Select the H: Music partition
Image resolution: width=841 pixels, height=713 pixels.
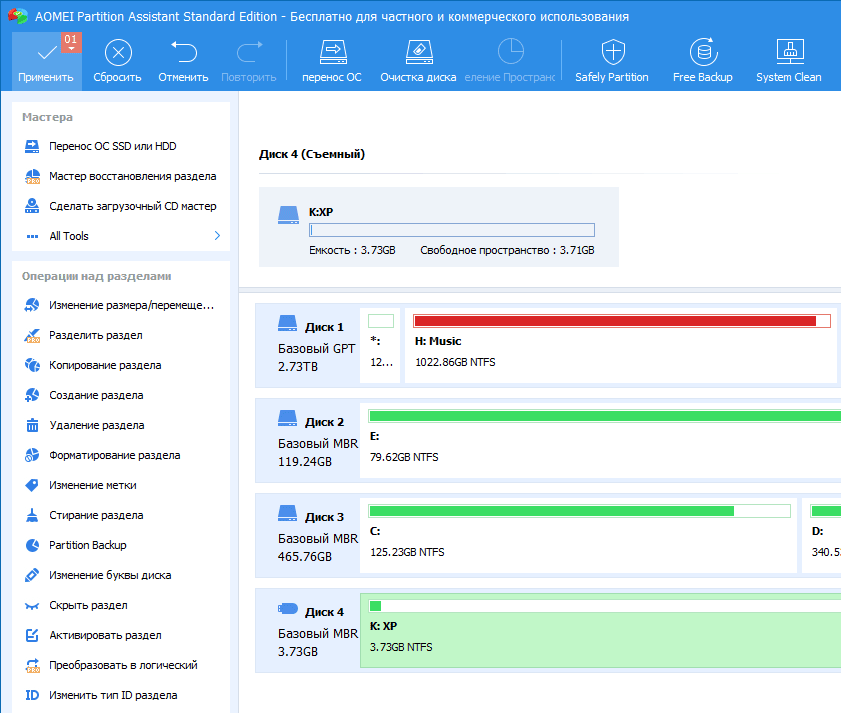click(621, 345)
